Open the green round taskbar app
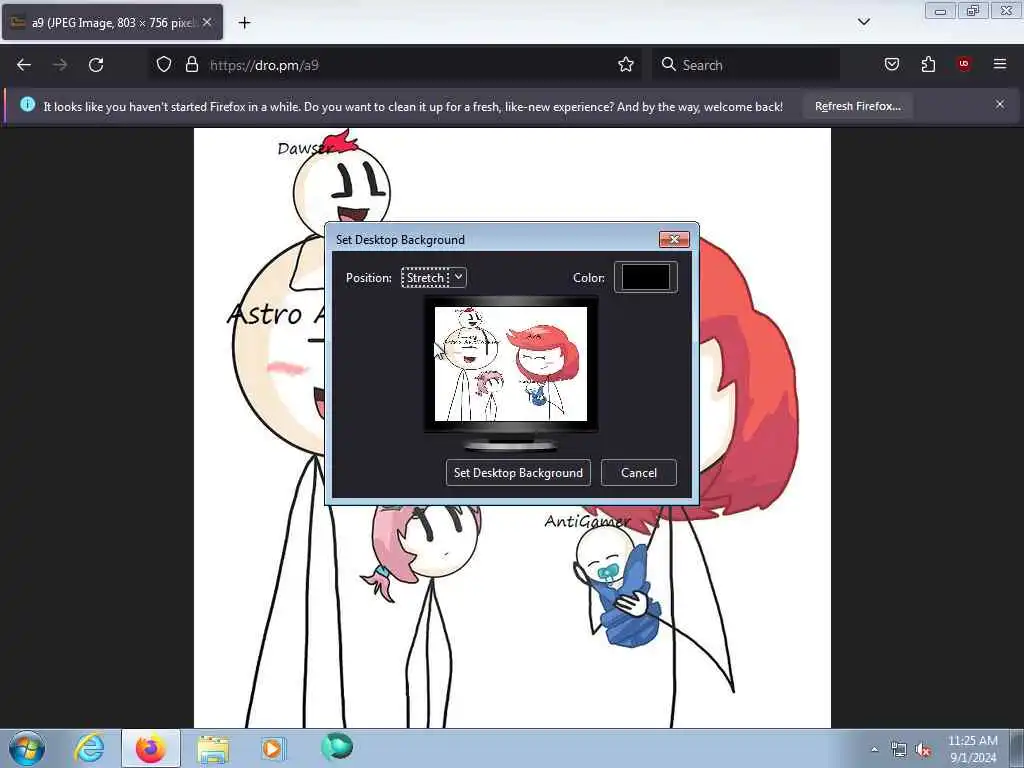Viewport: 1024px width, 768px height. 336,746
